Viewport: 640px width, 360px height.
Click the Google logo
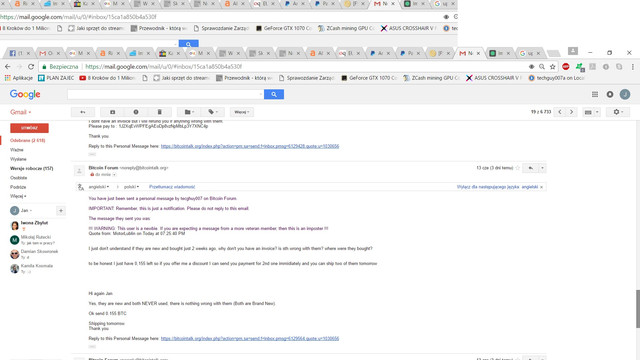coord(25,94)
